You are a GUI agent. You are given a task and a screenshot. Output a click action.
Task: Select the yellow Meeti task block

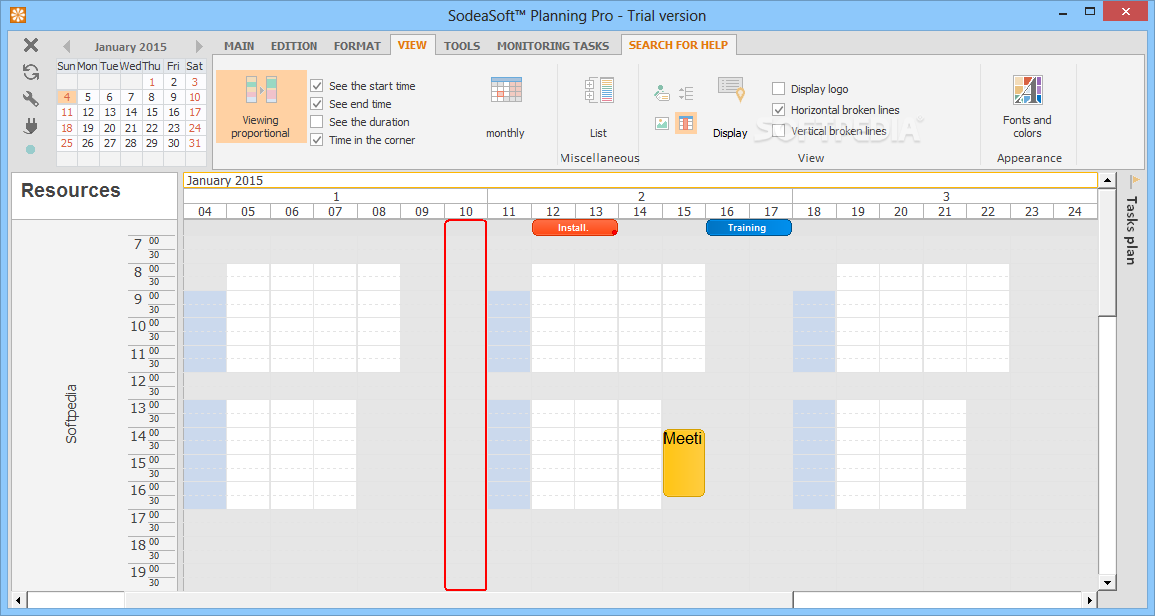click(684, 463)
